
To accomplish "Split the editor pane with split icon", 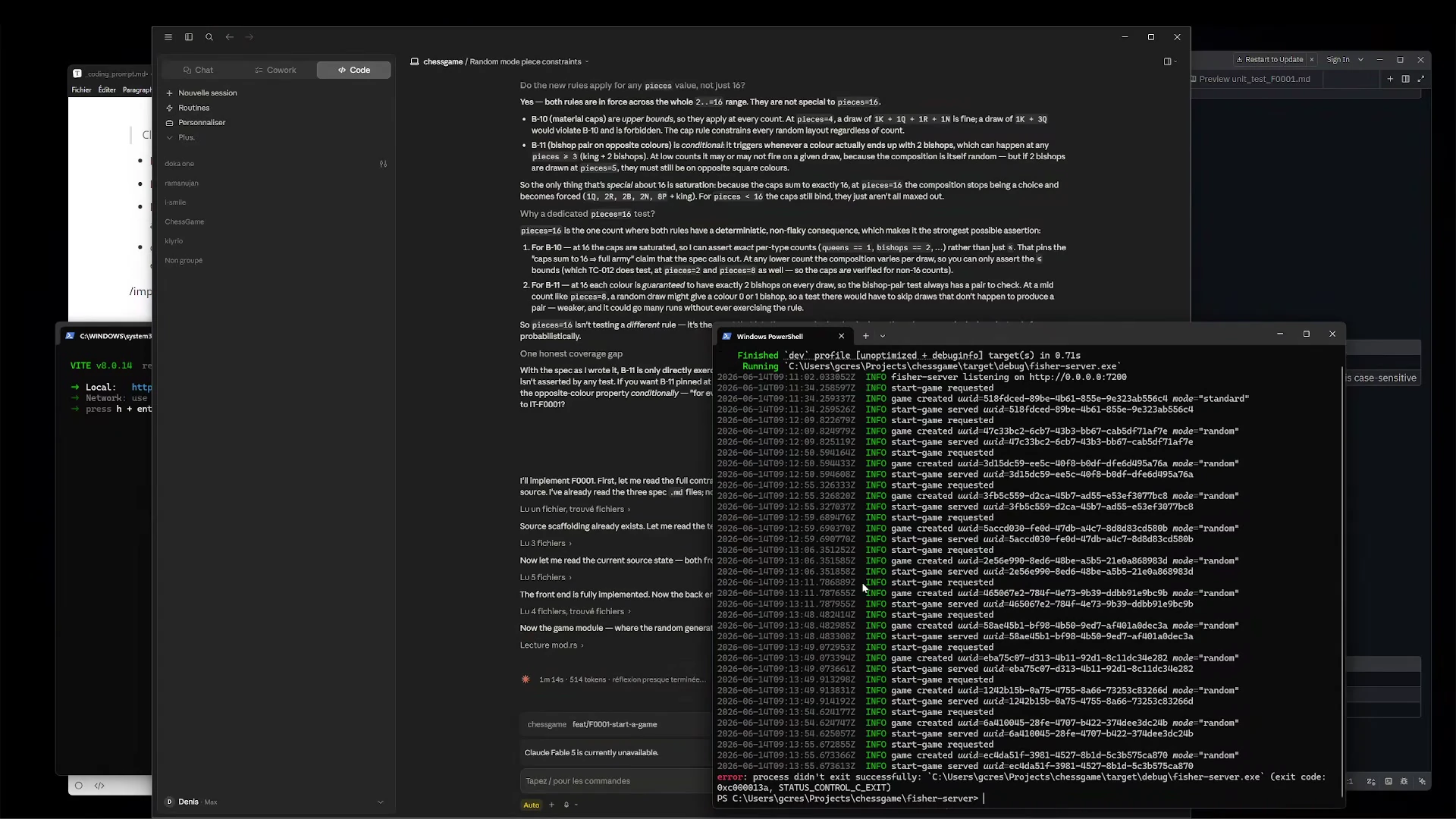I will [x=1405, y=79].
